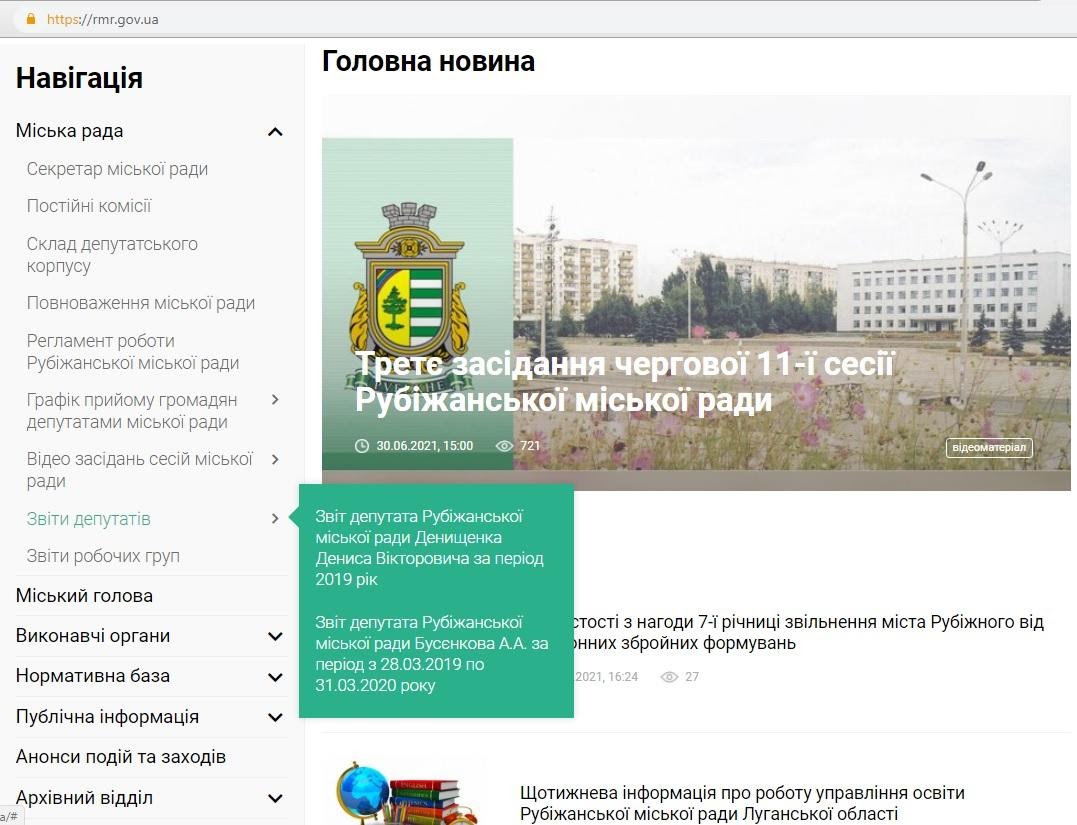
Task: Expand Відео засідань сесій submenu arrow
Action: click(x=275, y=460)
